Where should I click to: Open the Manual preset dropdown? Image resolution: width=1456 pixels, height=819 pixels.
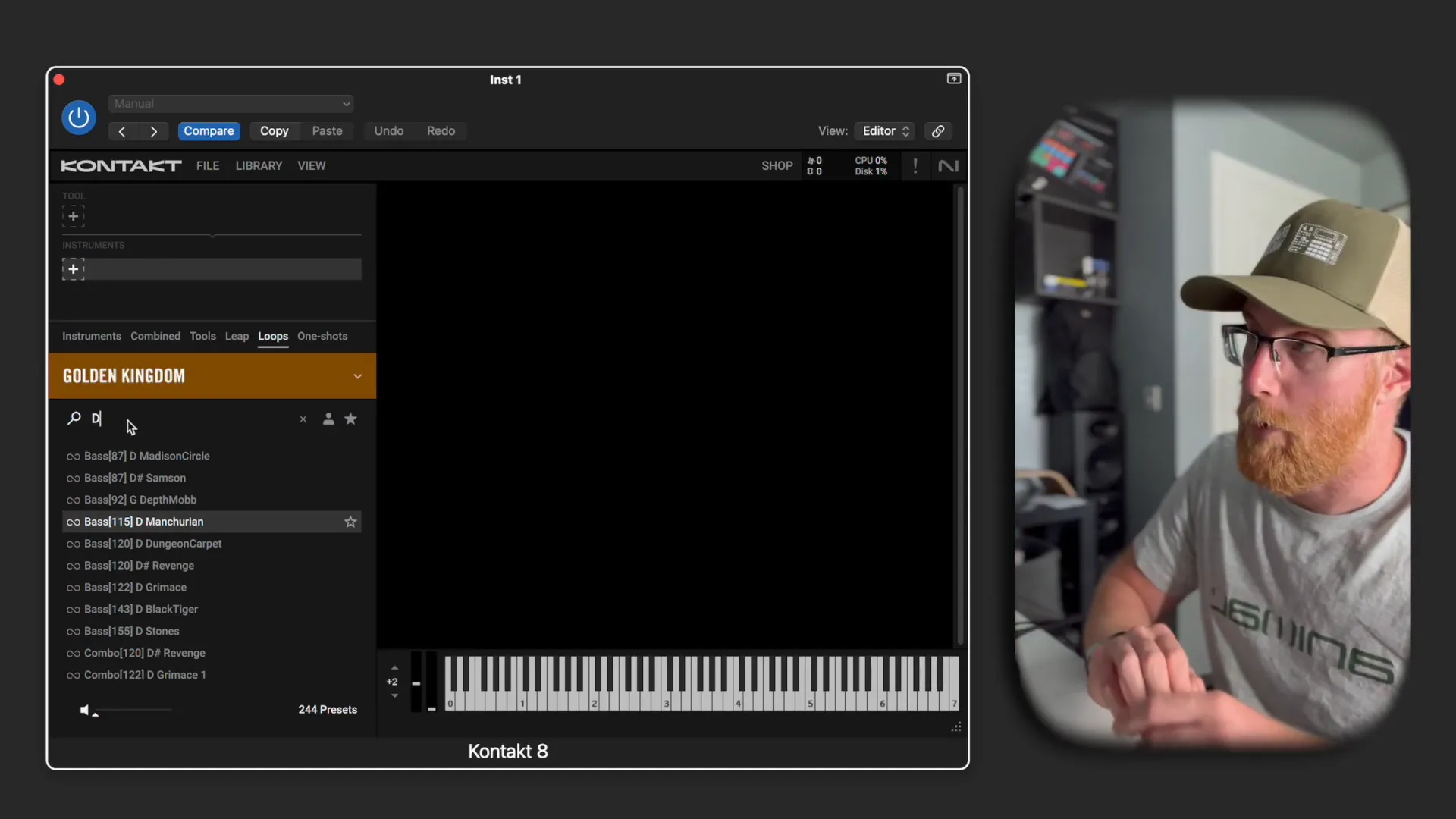(231, 104)
